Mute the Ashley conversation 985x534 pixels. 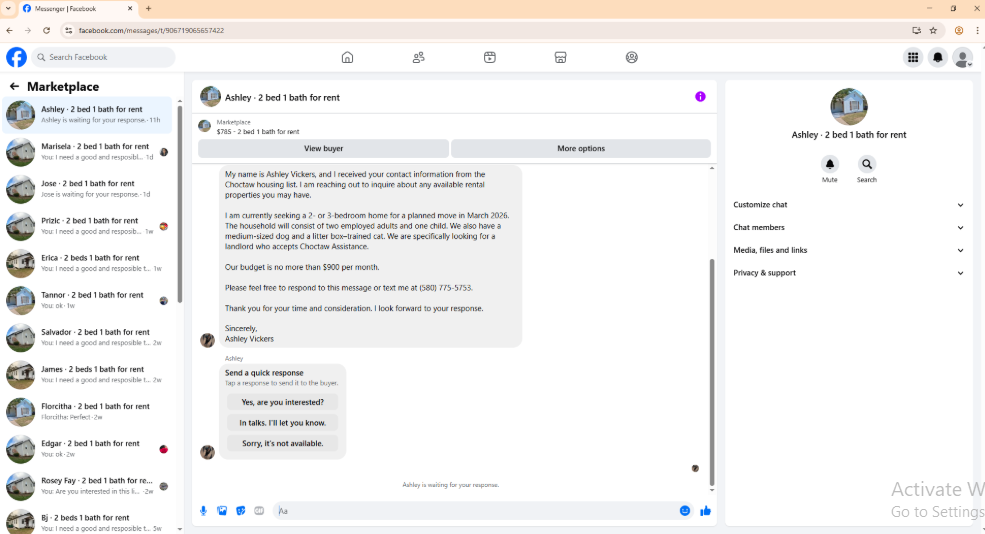(830, 164)
